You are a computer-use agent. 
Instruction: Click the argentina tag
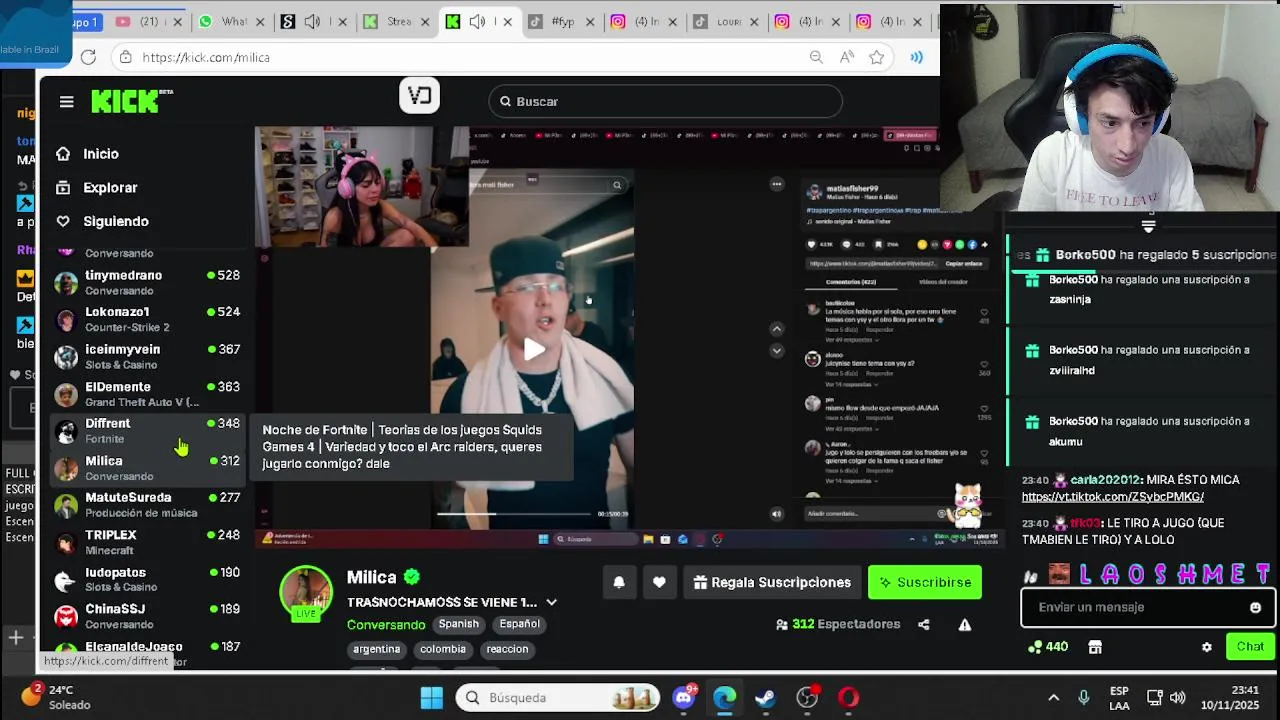click(376, 649)
